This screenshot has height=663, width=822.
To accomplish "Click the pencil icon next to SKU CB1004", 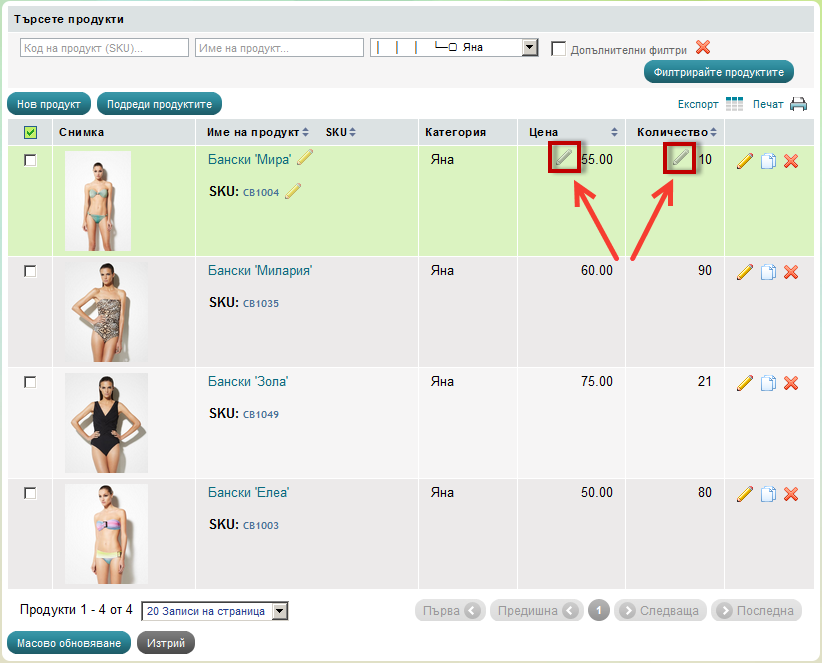I will click(x=293, y=191).
